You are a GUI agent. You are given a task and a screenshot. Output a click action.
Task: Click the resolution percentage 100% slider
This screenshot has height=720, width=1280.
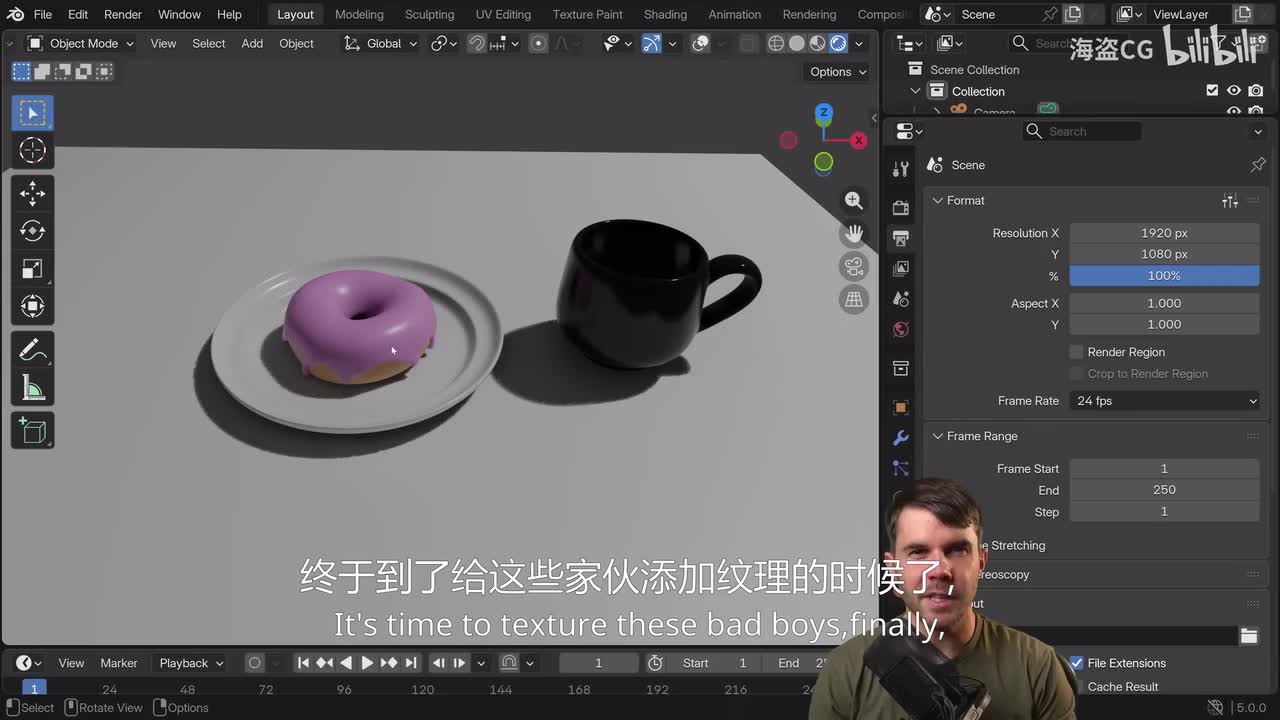pyautogui.click(x=1164, y=276)
